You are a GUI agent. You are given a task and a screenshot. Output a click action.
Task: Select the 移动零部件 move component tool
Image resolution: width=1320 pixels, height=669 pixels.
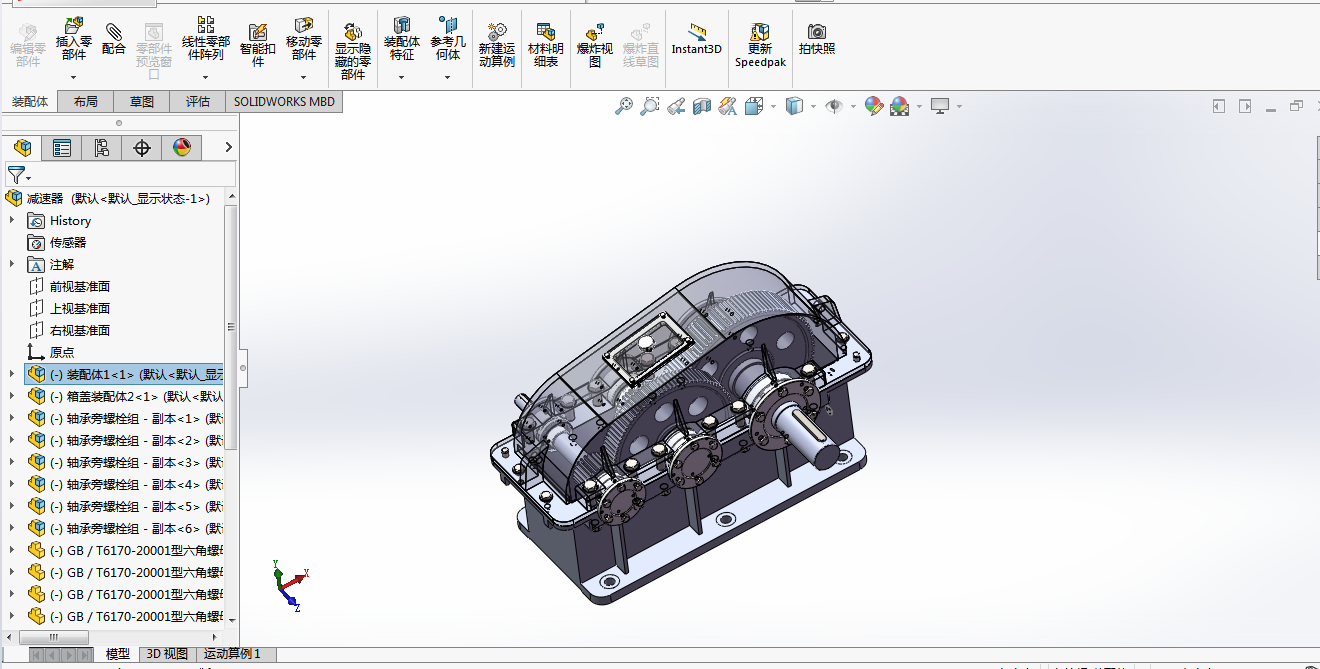[304, 38]
